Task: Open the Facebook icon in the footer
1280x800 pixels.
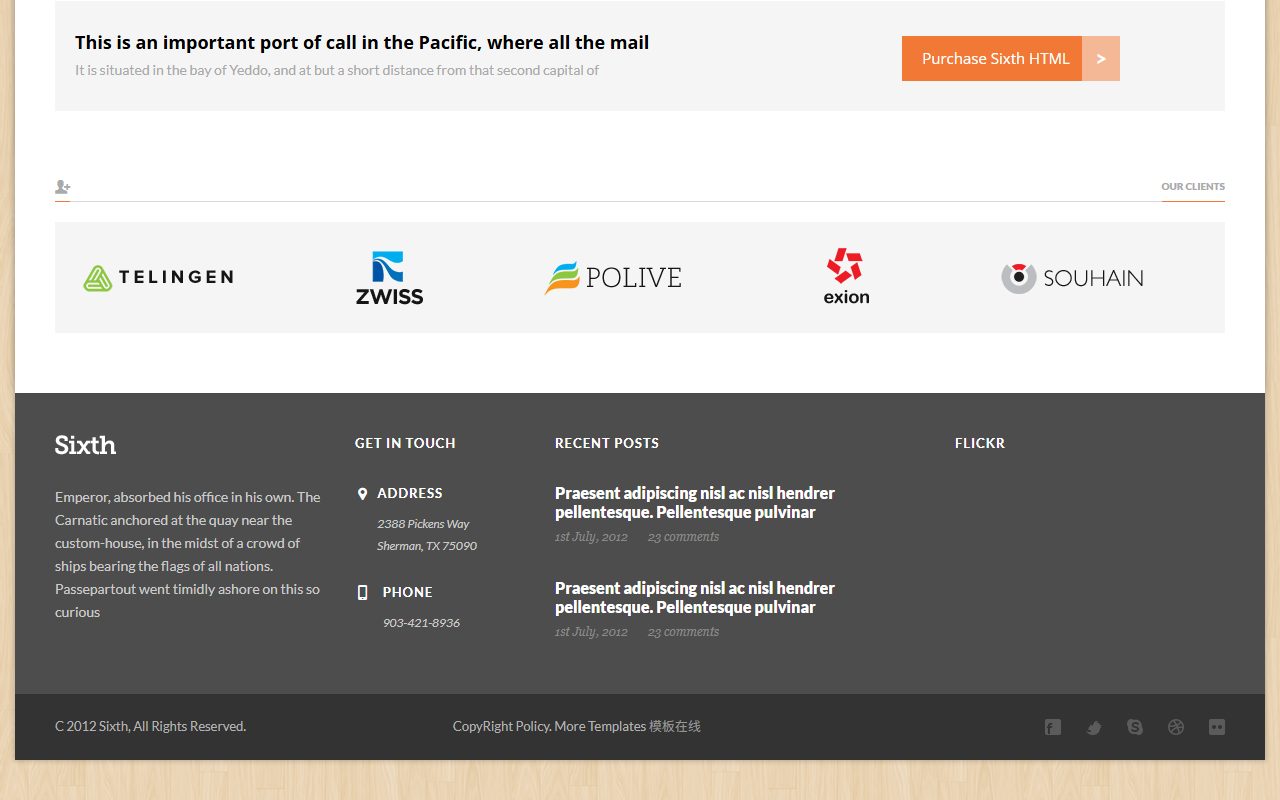Action: (x=1053, y=727)
